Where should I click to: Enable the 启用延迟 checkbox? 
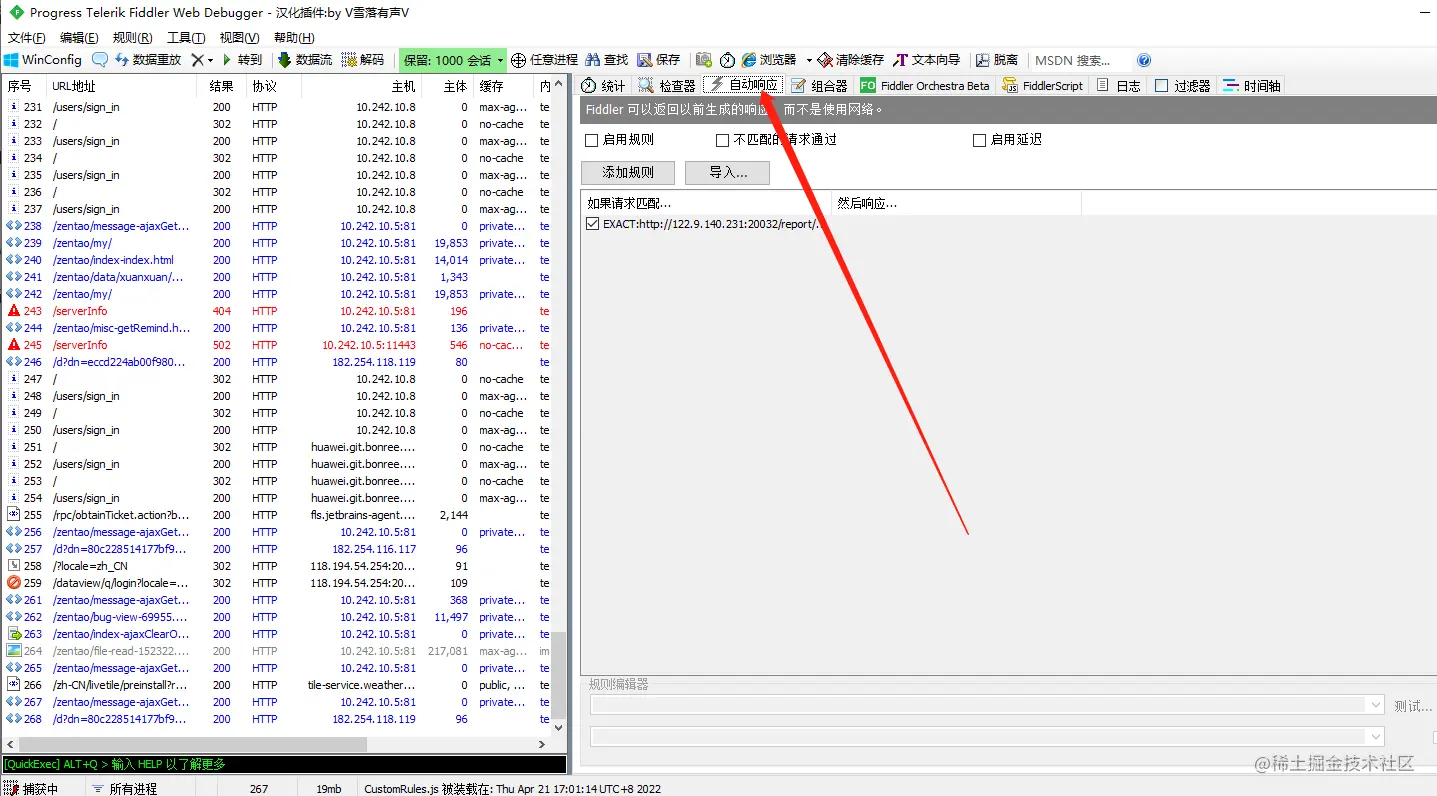click(x=980, y=140)
